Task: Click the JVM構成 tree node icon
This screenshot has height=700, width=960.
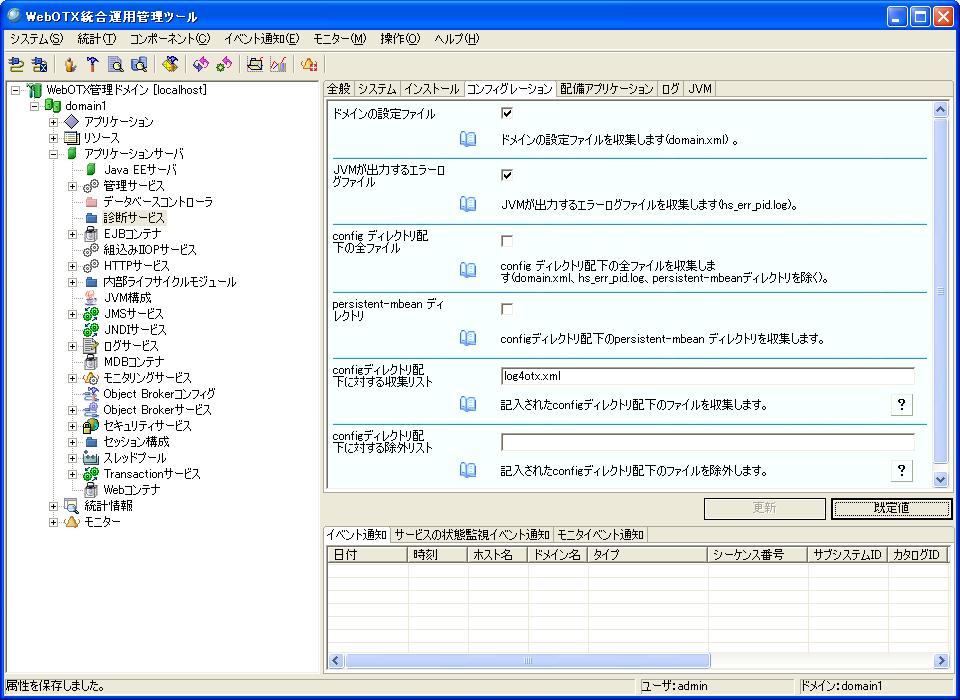Action: (91, 298)
